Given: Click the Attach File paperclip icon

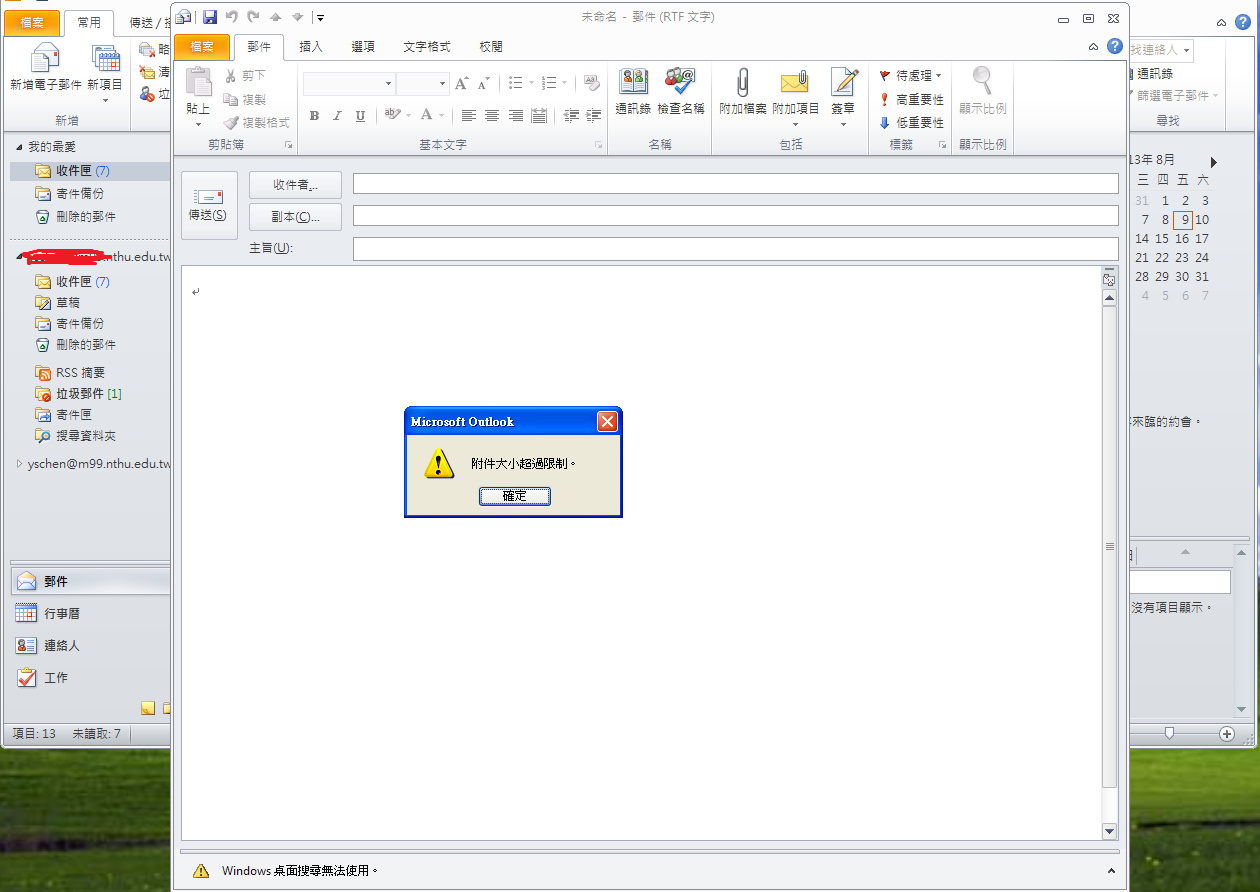Looking at the screenshot, I should tap(742, 83).
